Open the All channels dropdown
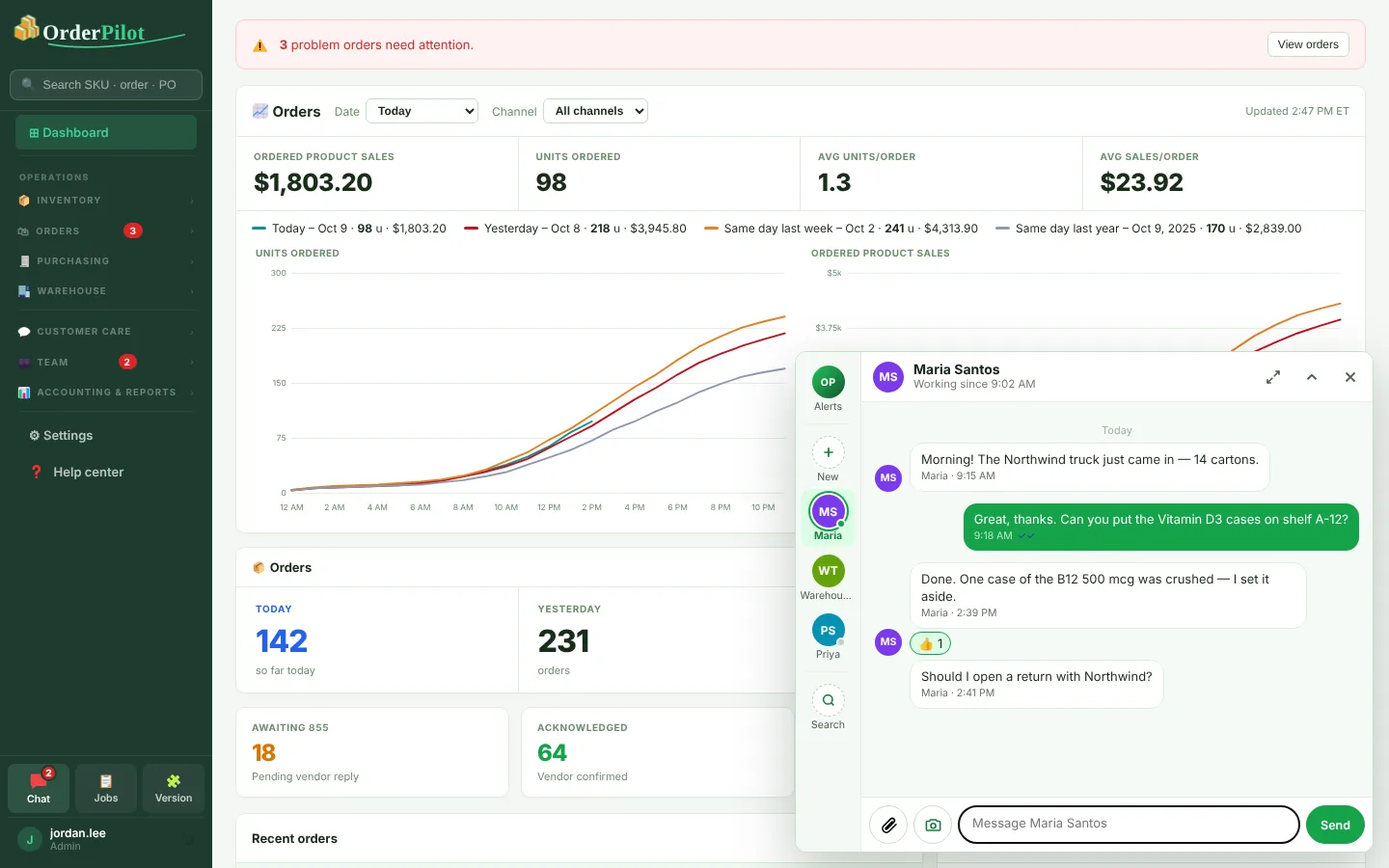Viewport: 1389px width, 868px height. coord(595,111)
